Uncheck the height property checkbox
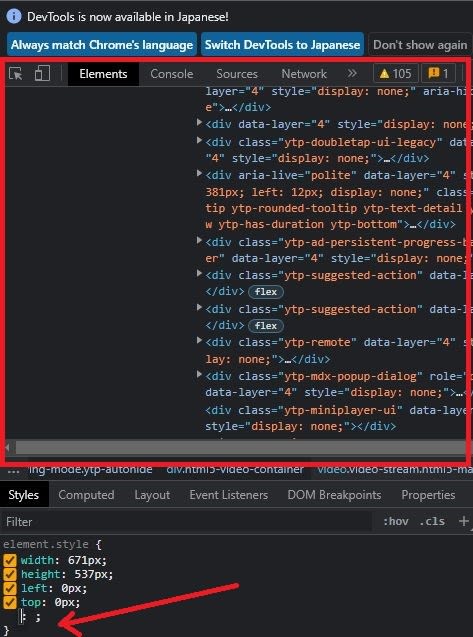473x637 pixels. pos(9,574)
